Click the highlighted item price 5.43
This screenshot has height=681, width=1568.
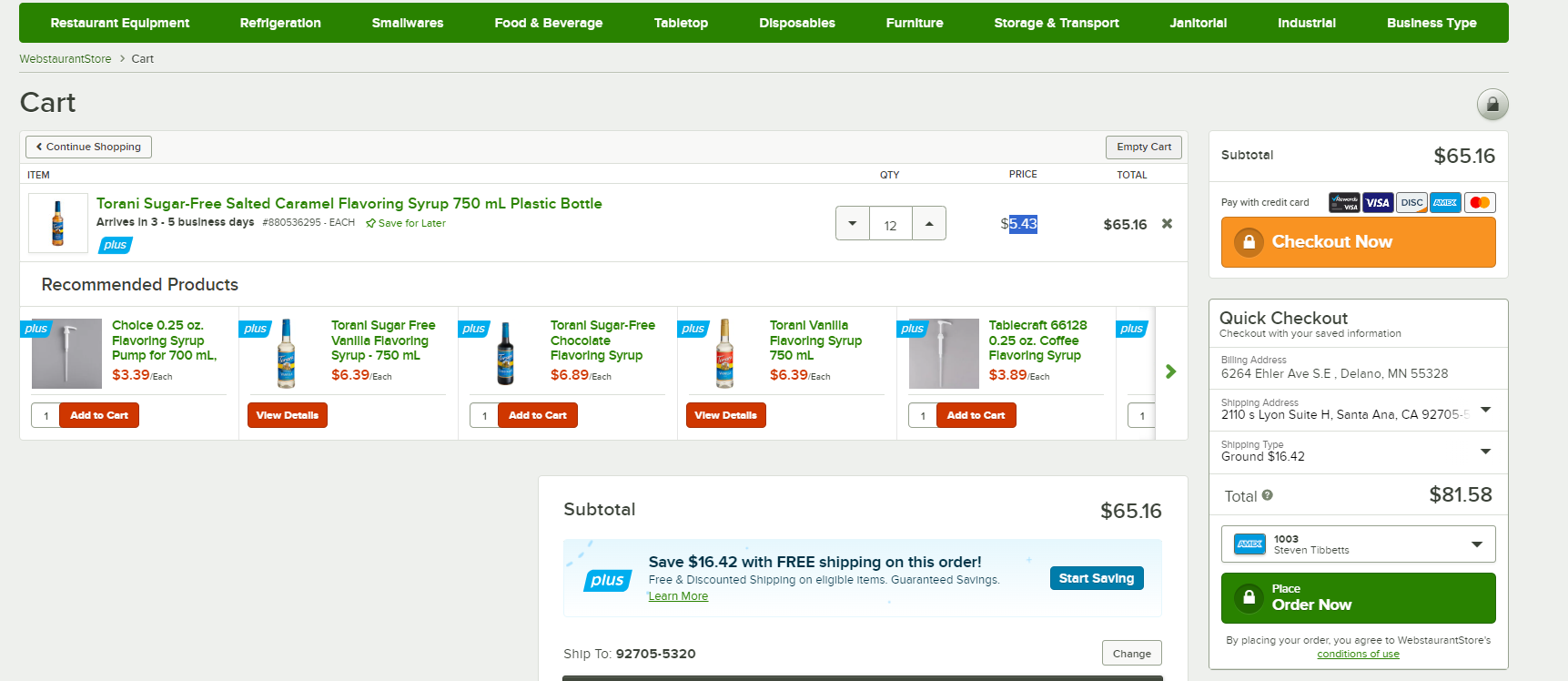pyautogui.click(x=1023, y=224)
